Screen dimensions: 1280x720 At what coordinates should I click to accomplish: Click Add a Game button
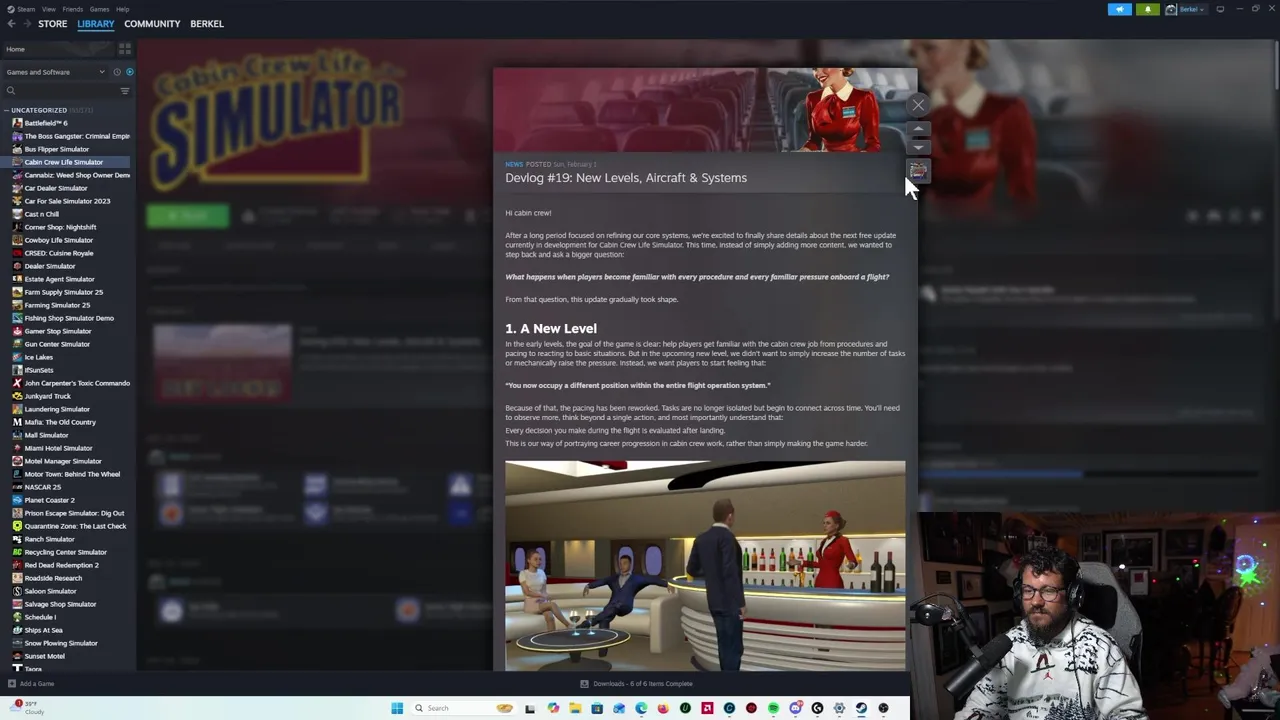[30, 684]
